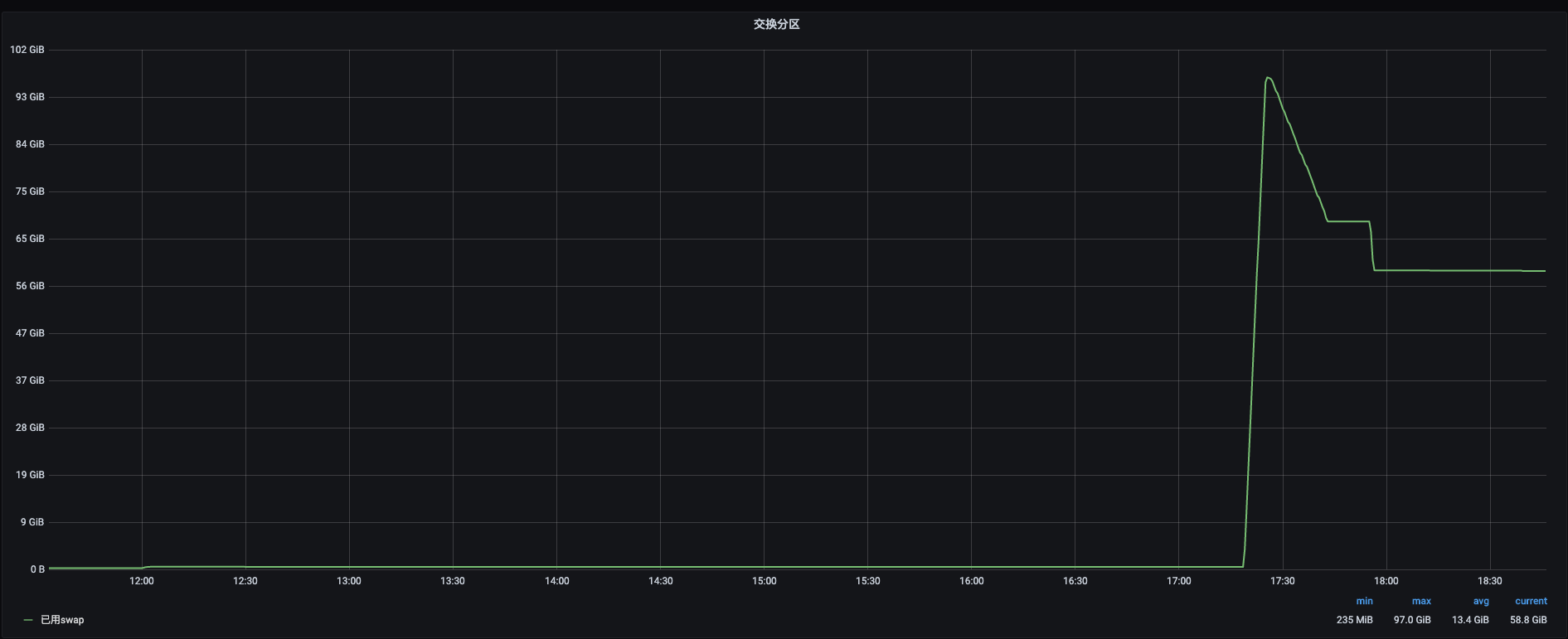Screen dimensions: 1568x639
Task: Click the 28 GiB y-axis label
Action: 30,428
